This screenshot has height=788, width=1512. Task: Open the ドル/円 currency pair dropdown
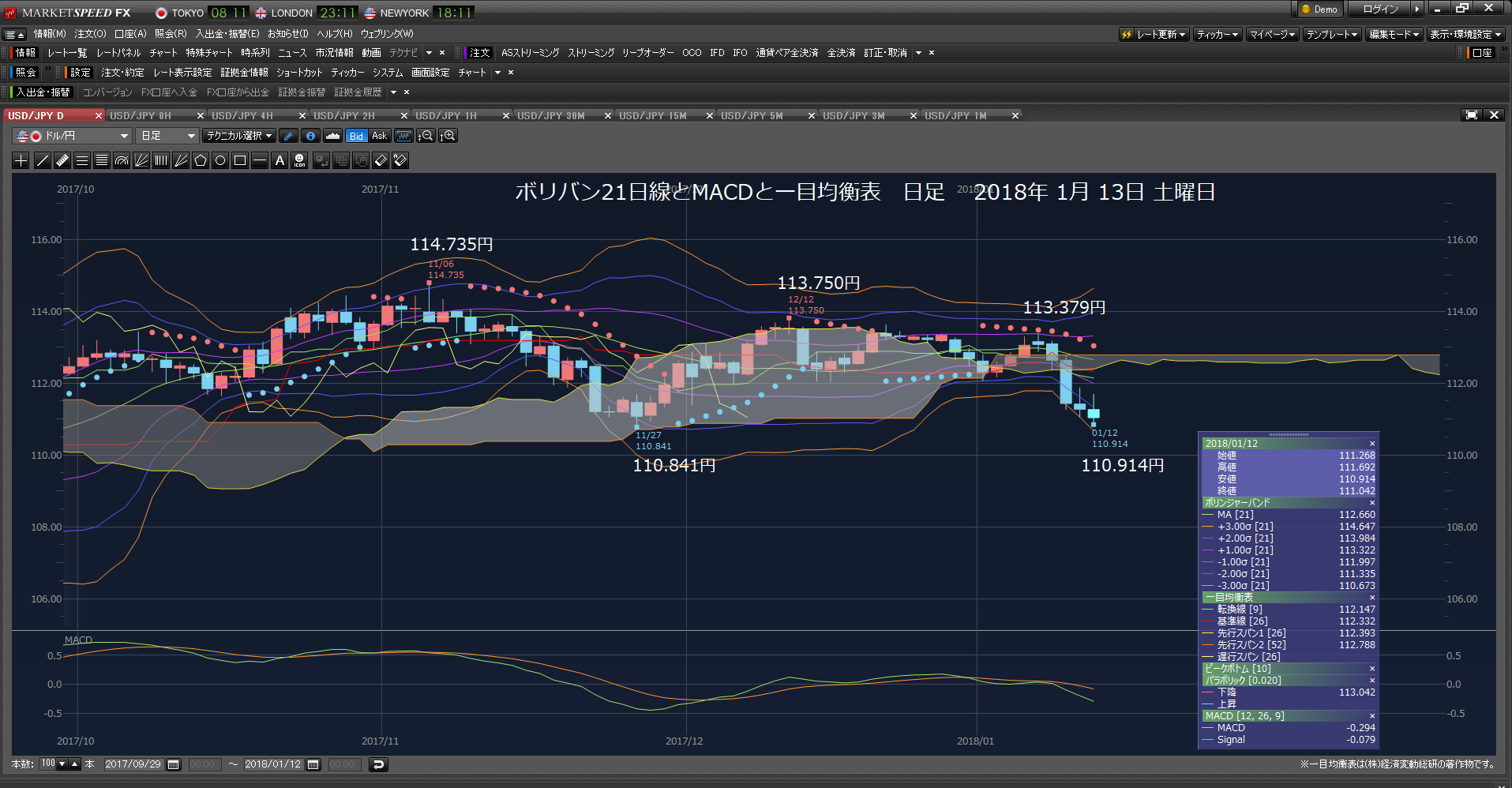click(72, 136)
